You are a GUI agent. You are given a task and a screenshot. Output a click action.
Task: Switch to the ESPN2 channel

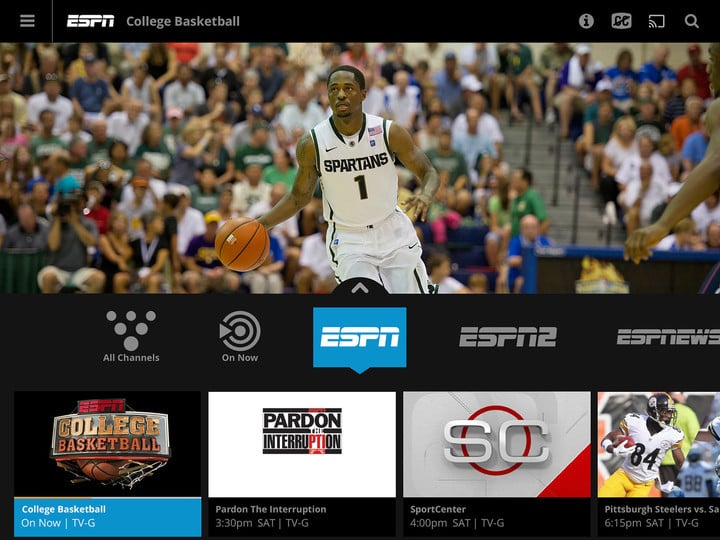[x=508, y=337]
